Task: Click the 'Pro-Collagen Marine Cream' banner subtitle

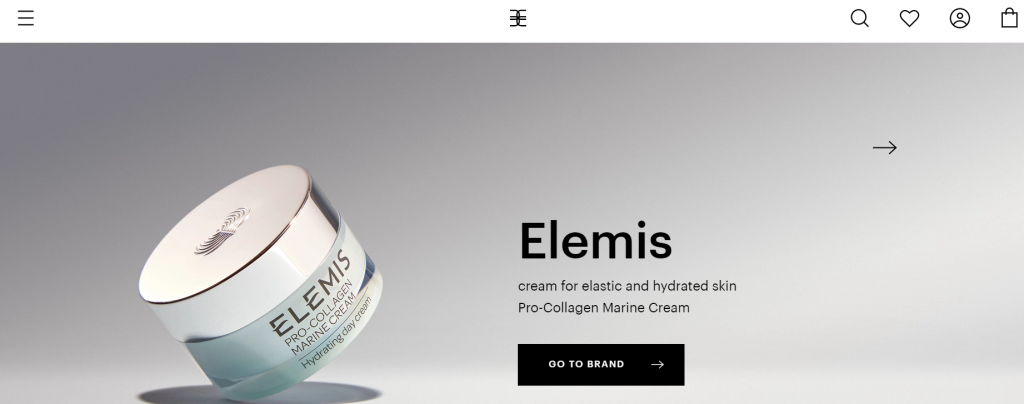Action: click(x=603, y=307)
